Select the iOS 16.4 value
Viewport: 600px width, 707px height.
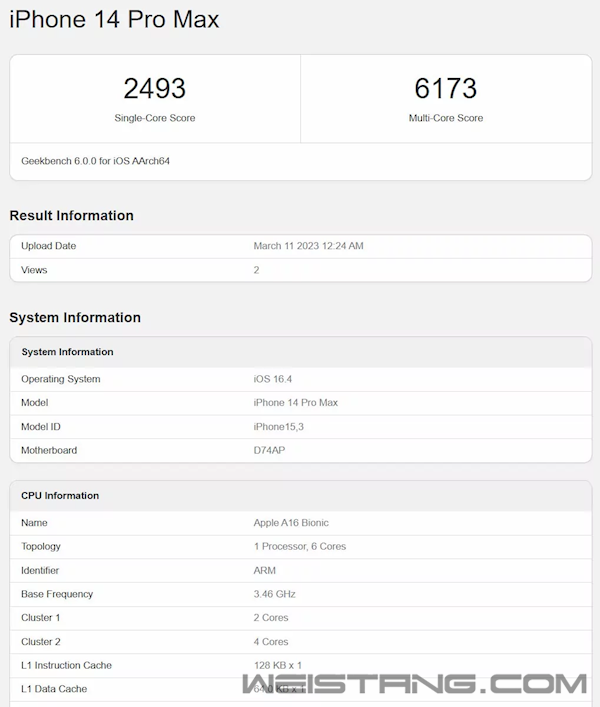click(x=273, y=379)
